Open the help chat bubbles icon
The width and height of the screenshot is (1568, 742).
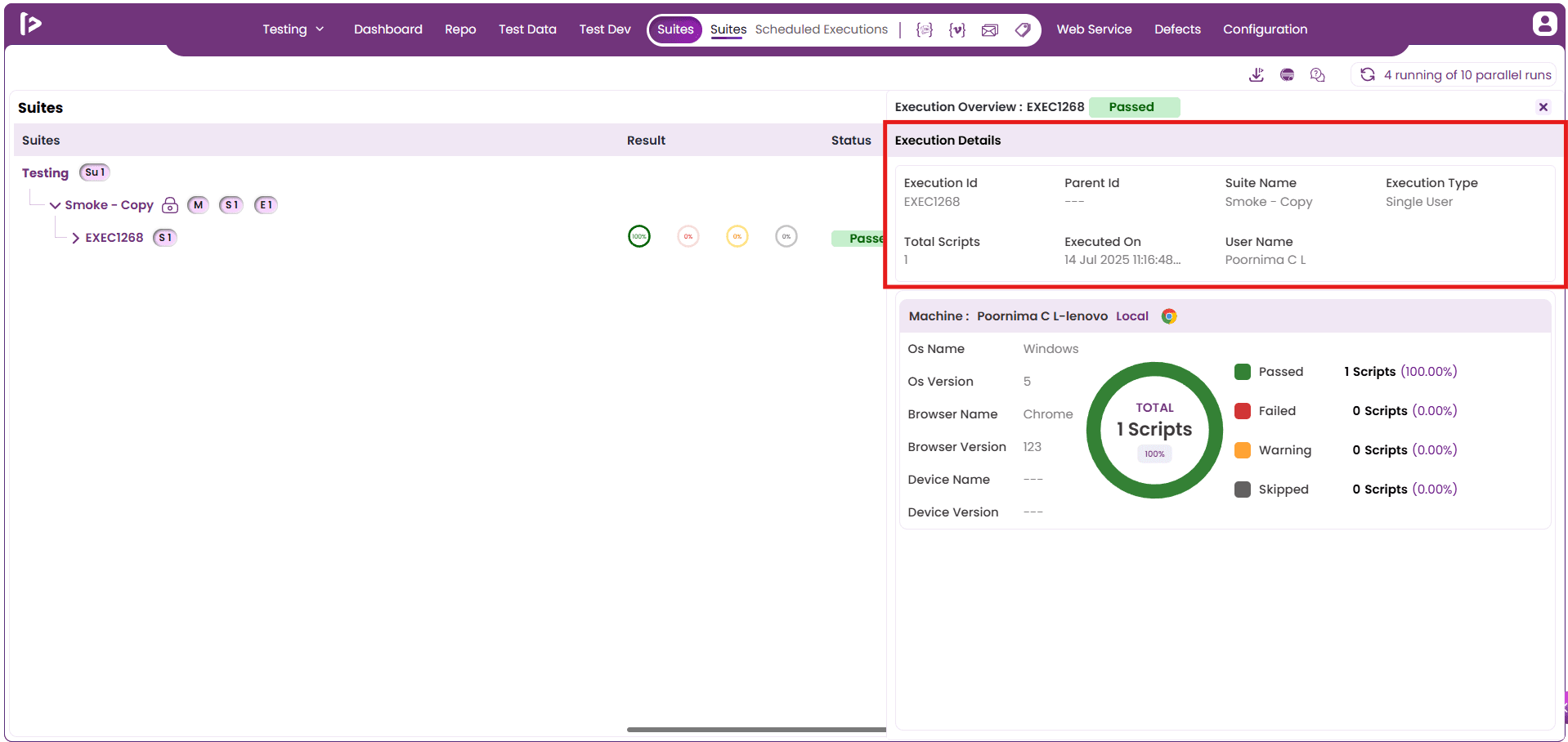coord(1317,75)
